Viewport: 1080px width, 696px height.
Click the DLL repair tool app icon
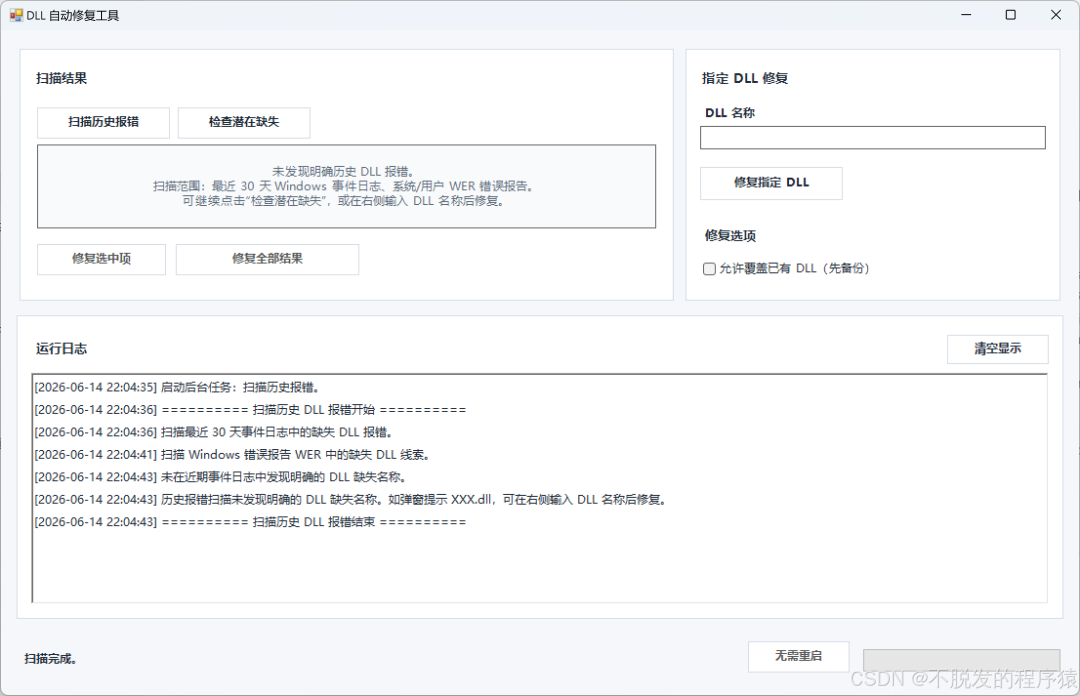[16, 15]
